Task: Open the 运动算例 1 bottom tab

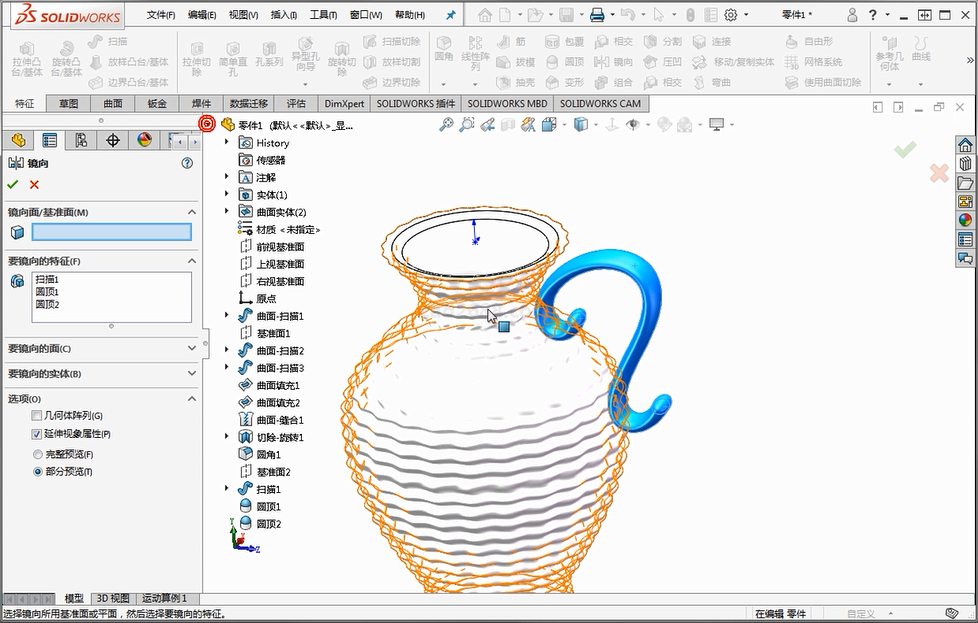Action: click(163, 598)
